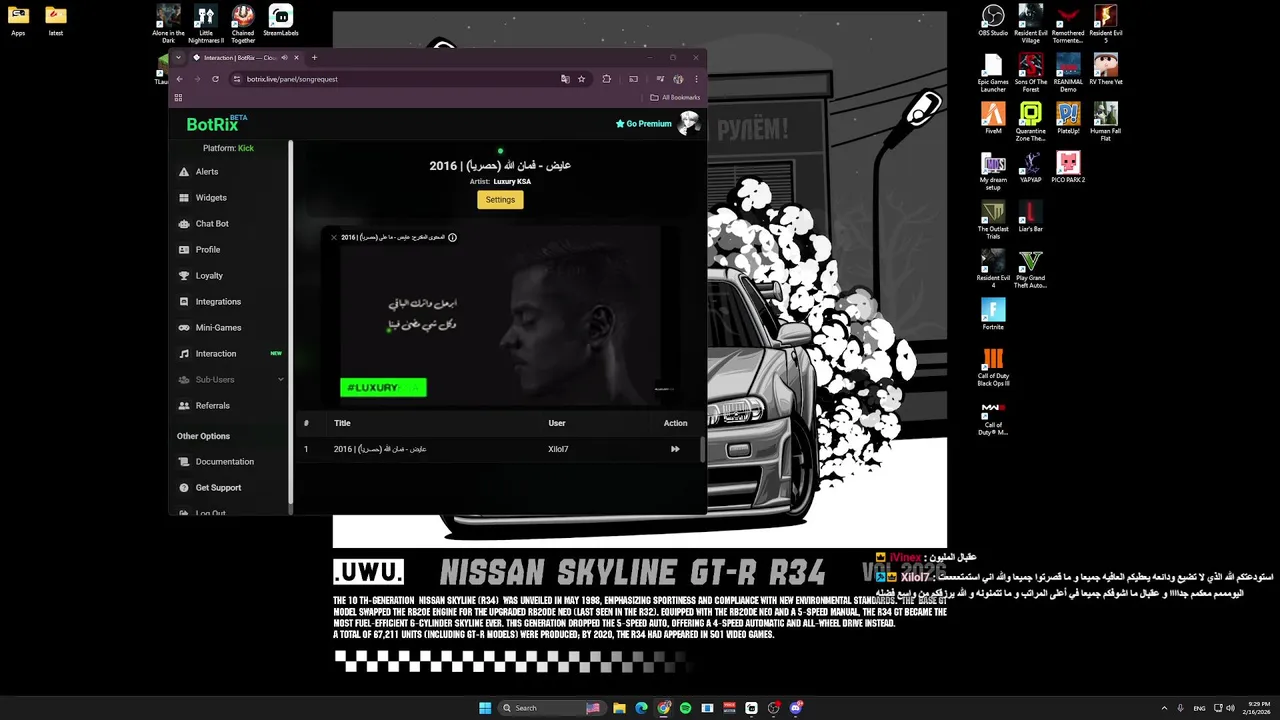This screenshot has height=720, width=1280.
Task: Open the Apps folder on desktop
Action: (18, 21)
